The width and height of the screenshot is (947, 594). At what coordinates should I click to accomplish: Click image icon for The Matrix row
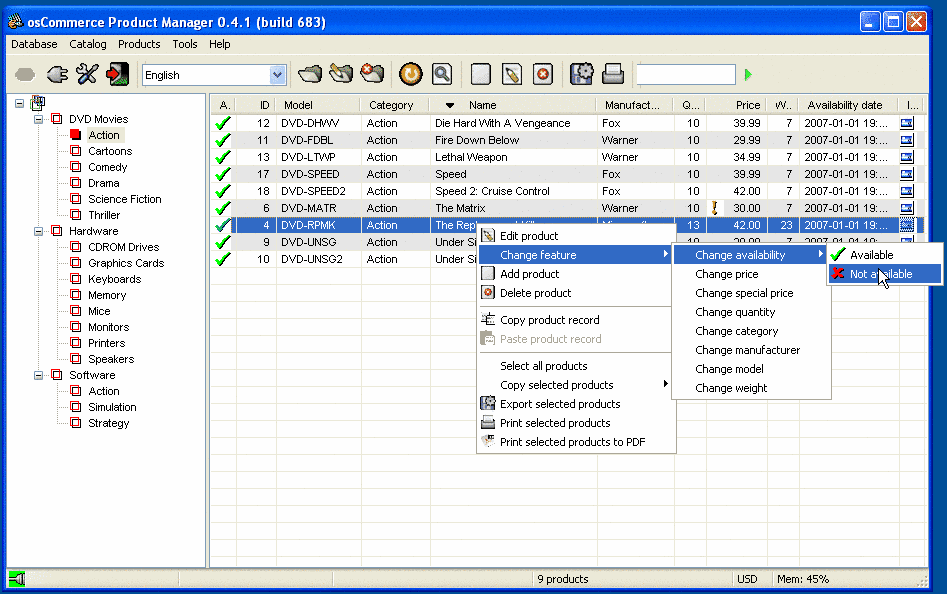(907, 208)
